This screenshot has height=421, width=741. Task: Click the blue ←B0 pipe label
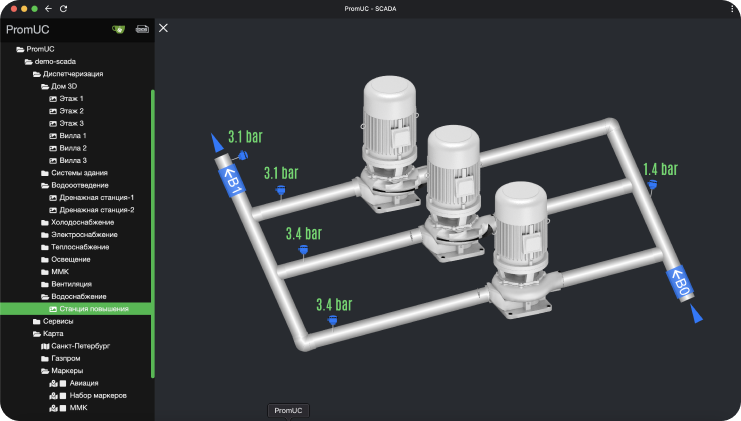[681, 285]
